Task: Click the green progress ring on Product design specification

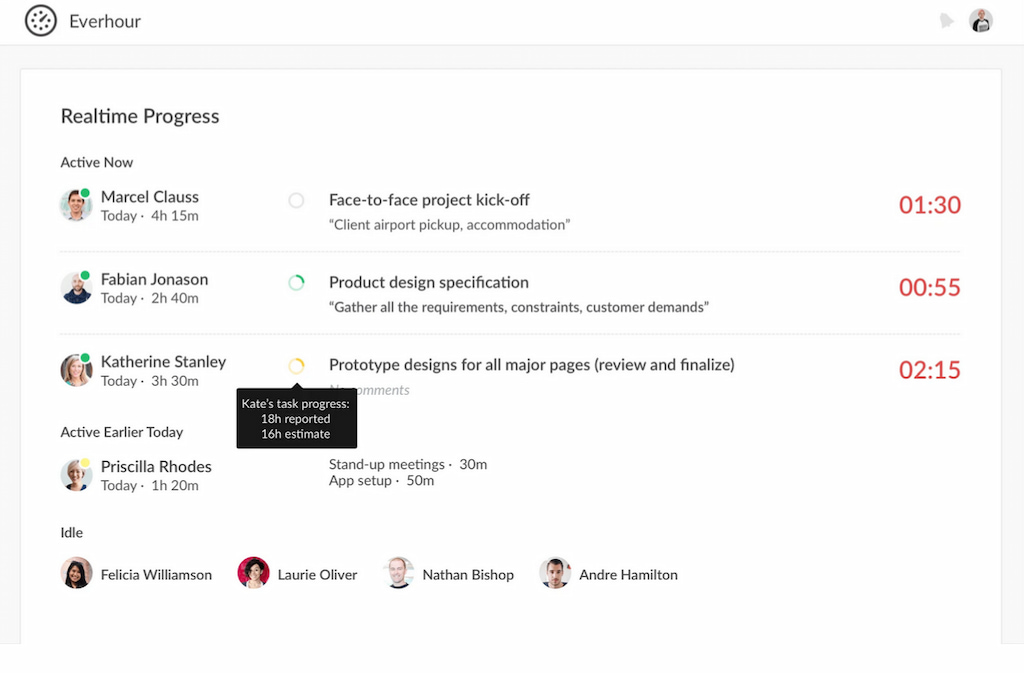Action: tap(296, 283)
